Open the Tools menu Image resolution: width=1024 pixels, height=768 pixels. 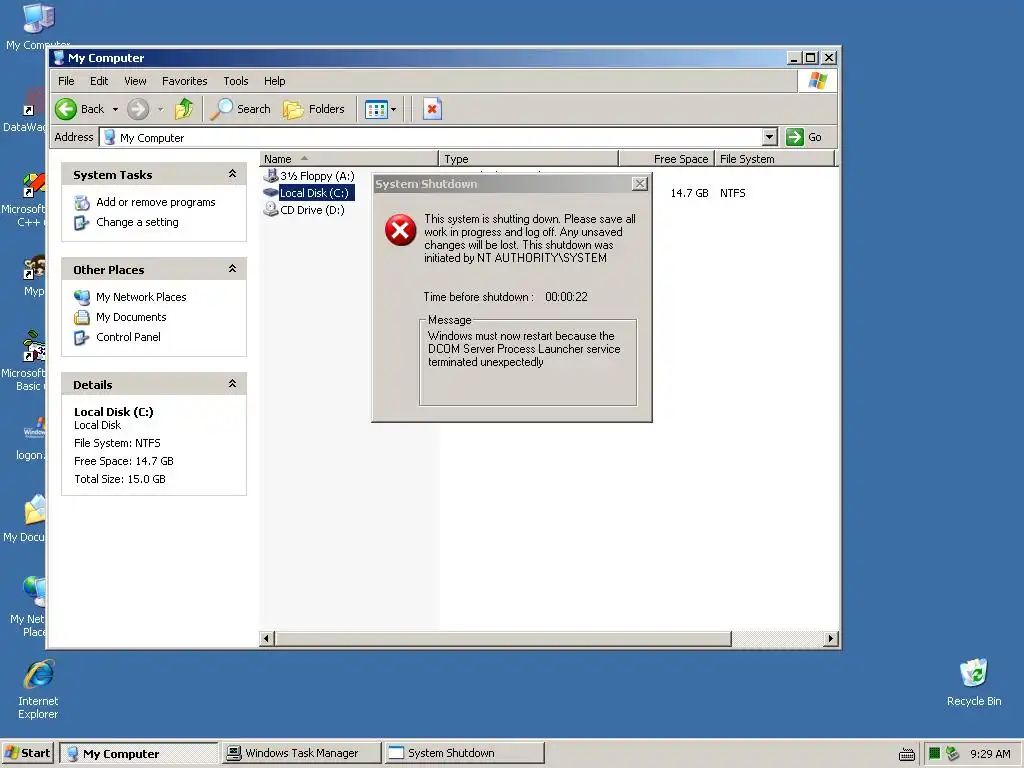pyautogui.click(x=236, y=81)
